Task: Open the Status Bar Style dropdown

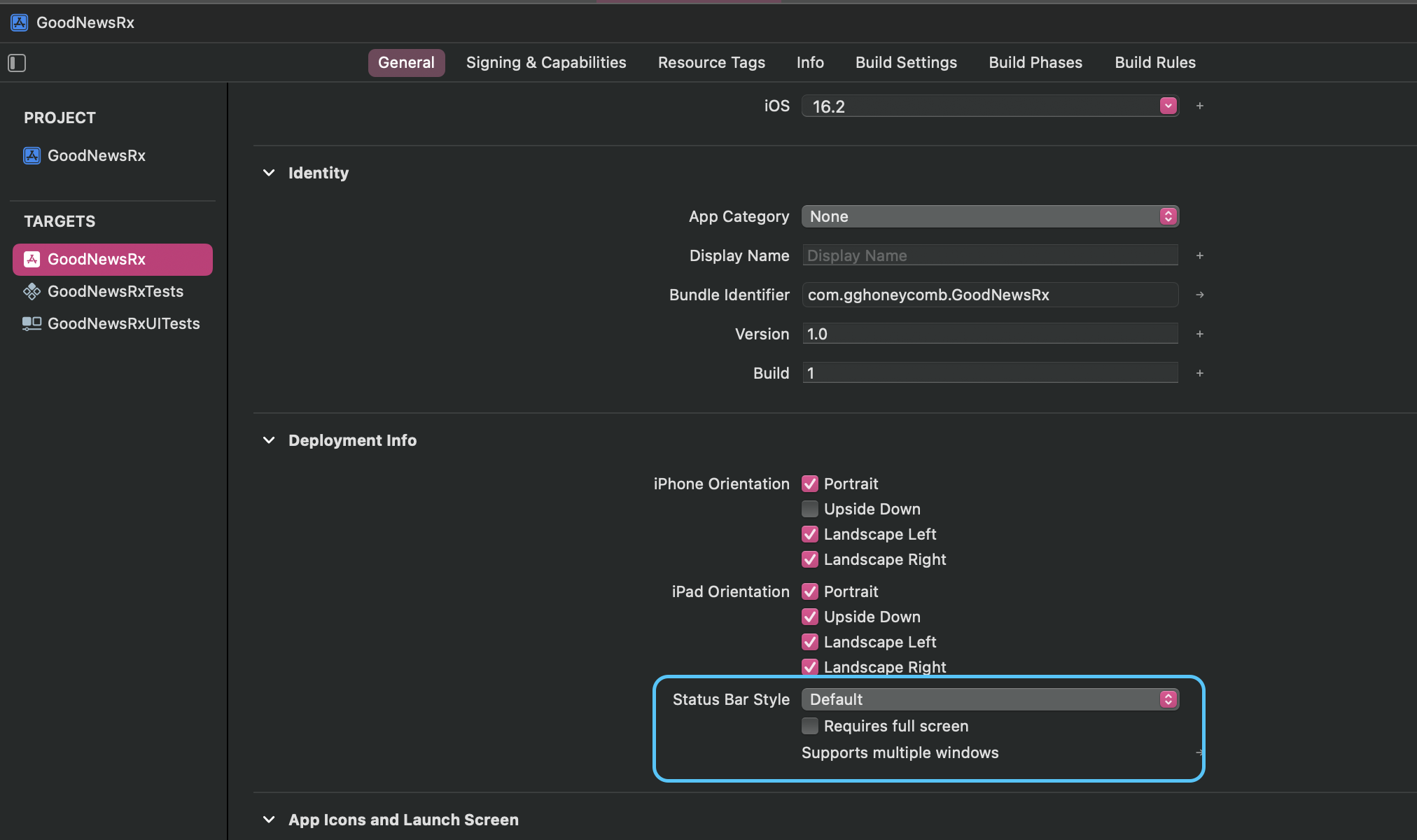Action: [990, 699]
